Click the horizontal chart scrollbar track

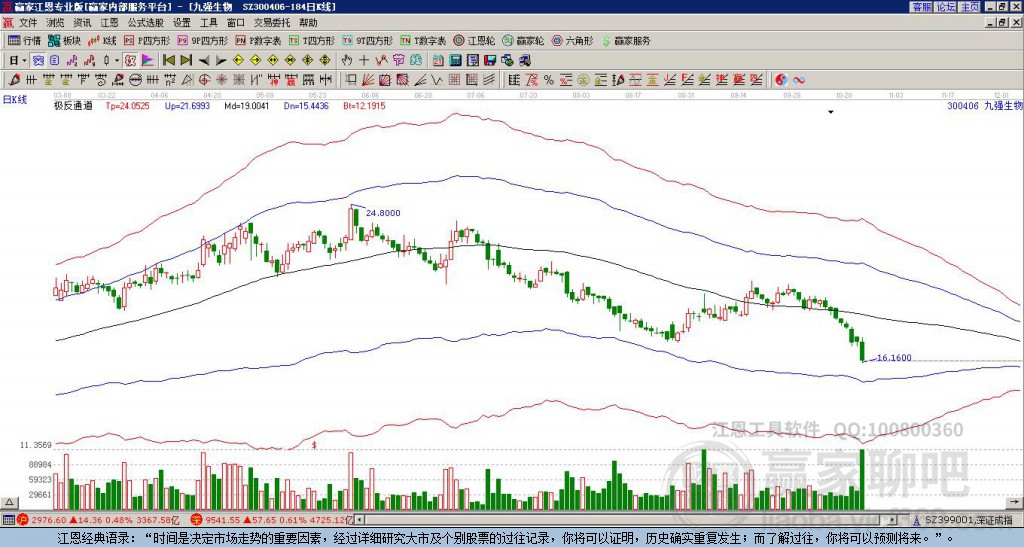627,520
